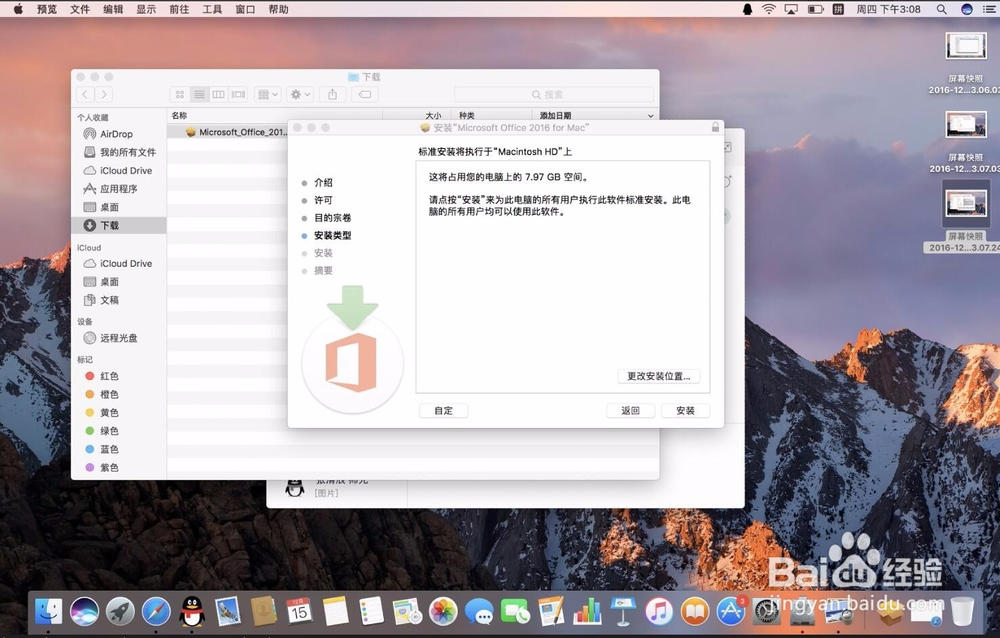Open Maps app in Dock

click(x=407, y=611)
